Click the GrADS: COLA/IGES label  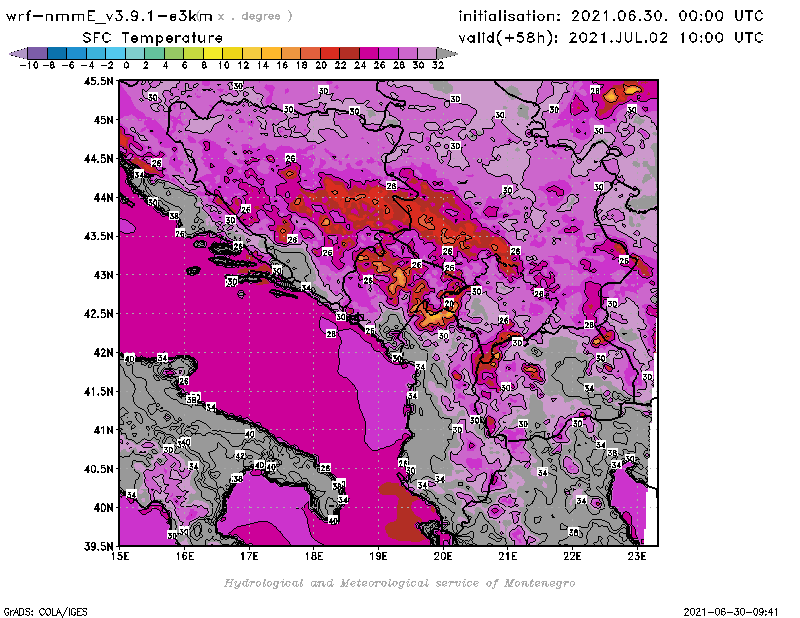point(45,612)
